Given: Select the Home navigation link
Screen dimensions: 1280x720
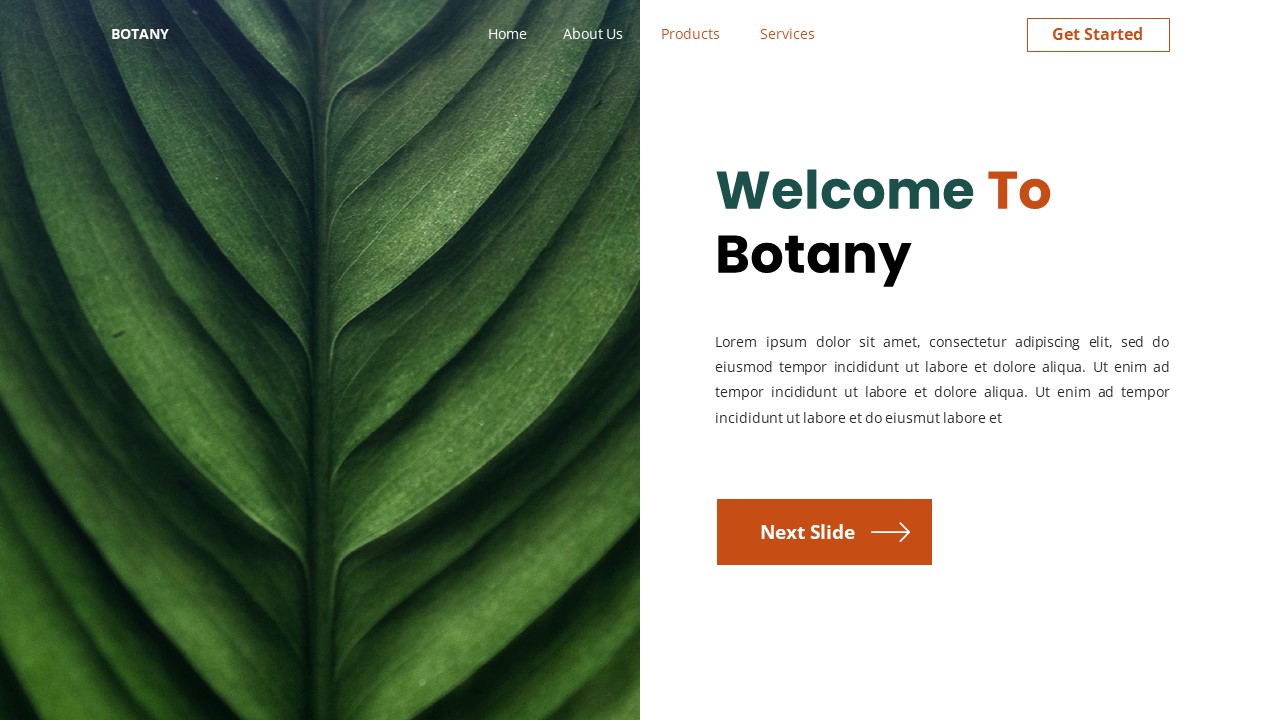Looking at the screenshot, I should point(507,34).
